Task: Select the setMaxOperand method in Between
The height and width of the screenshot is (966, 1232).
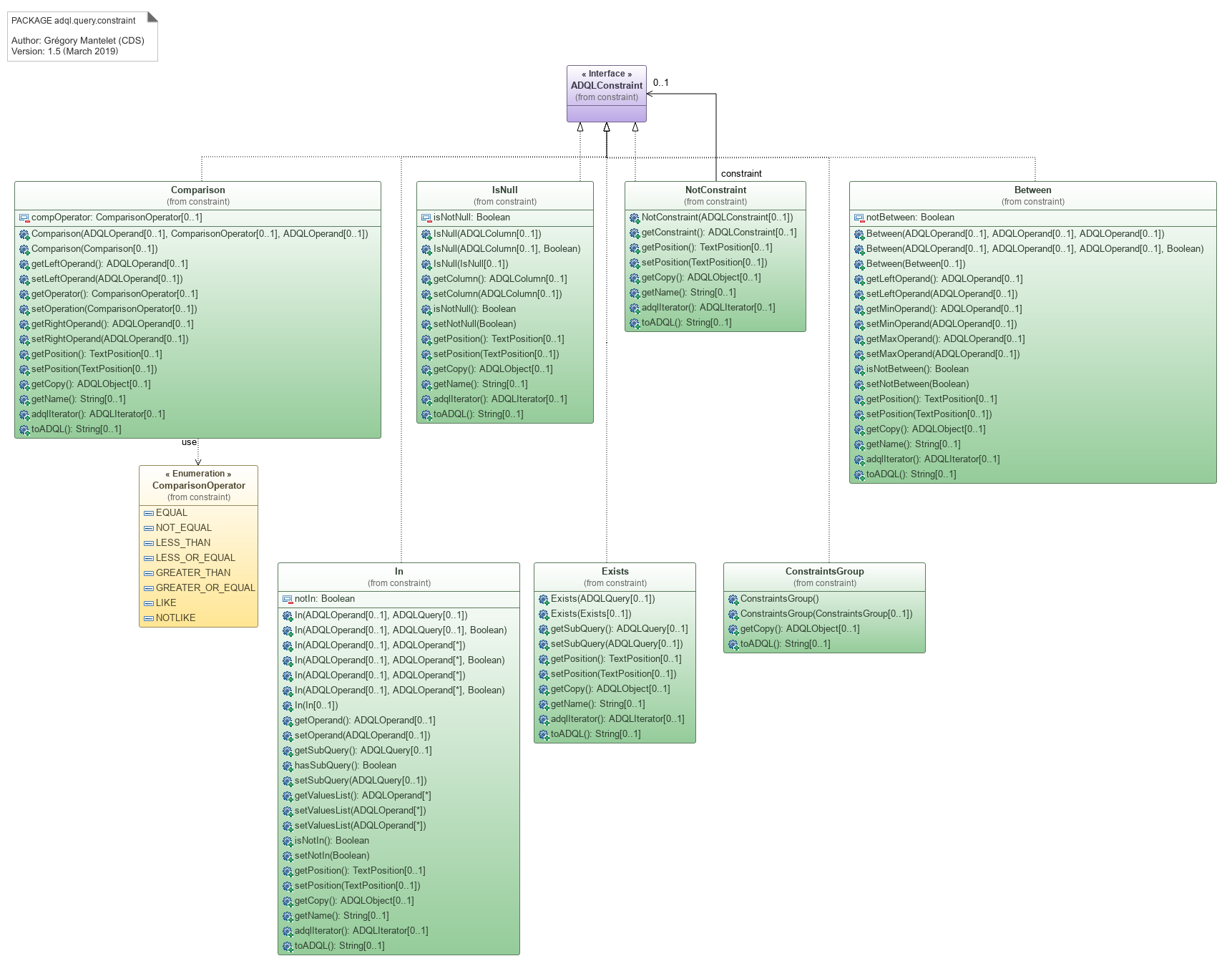Action: pyautogui.click(x=942, y=354)
